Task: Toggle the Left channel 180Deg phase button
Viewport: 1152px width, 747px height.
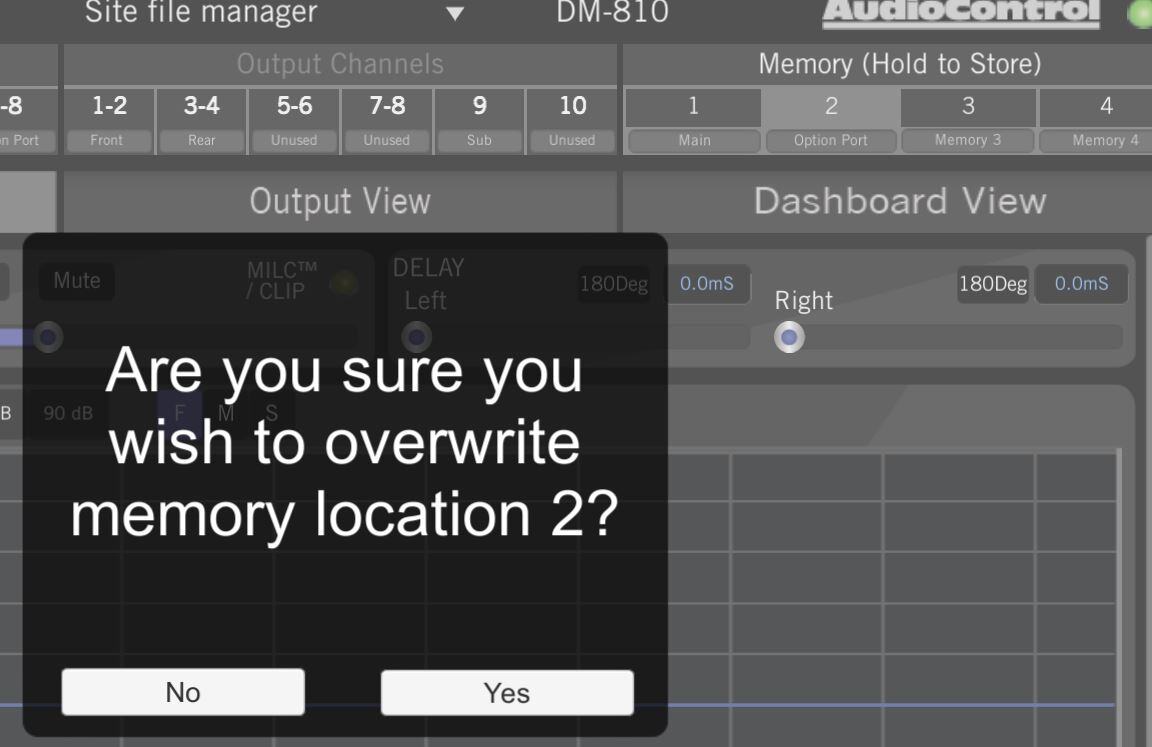Action: click(613, 284)
